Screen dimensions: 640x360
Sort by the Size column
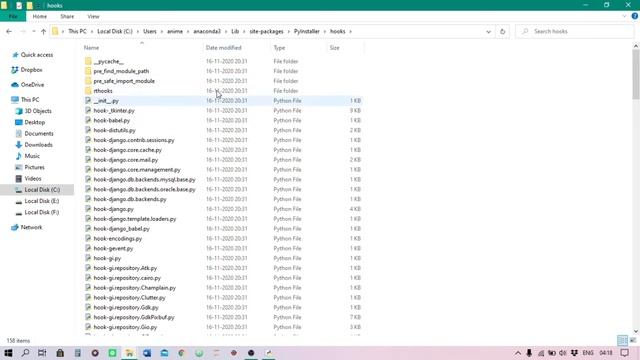click(334, 48)
